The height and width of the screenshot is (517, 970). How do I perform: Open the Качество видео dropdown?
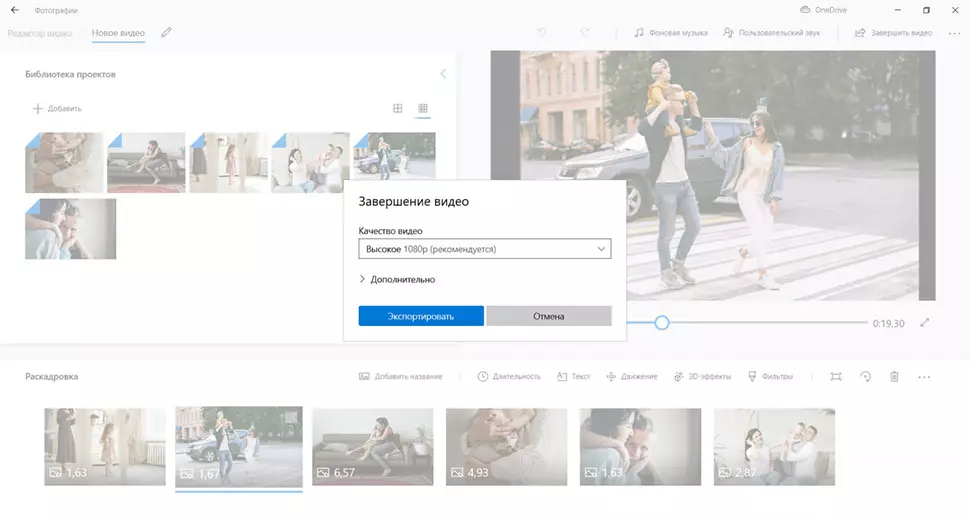point(484,249)
